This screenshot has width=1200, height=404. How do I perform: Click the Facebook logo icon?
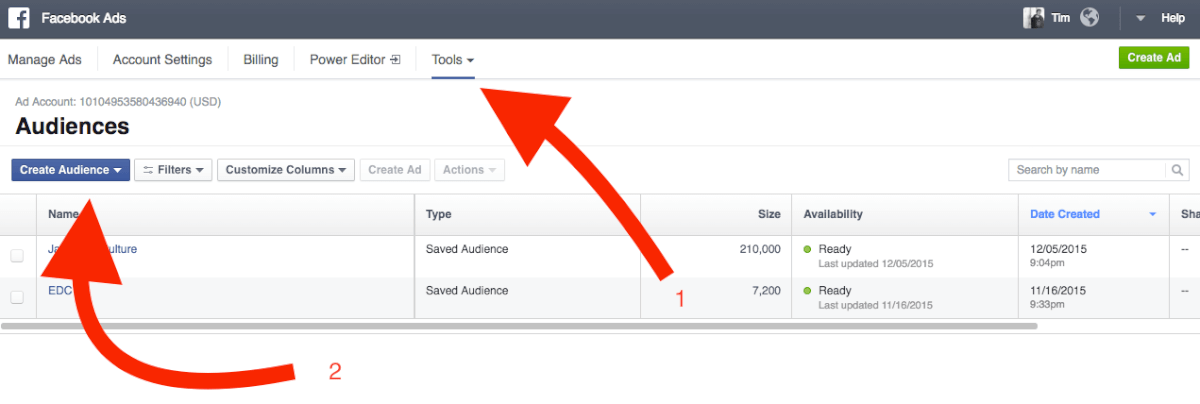tap(18, 18)
